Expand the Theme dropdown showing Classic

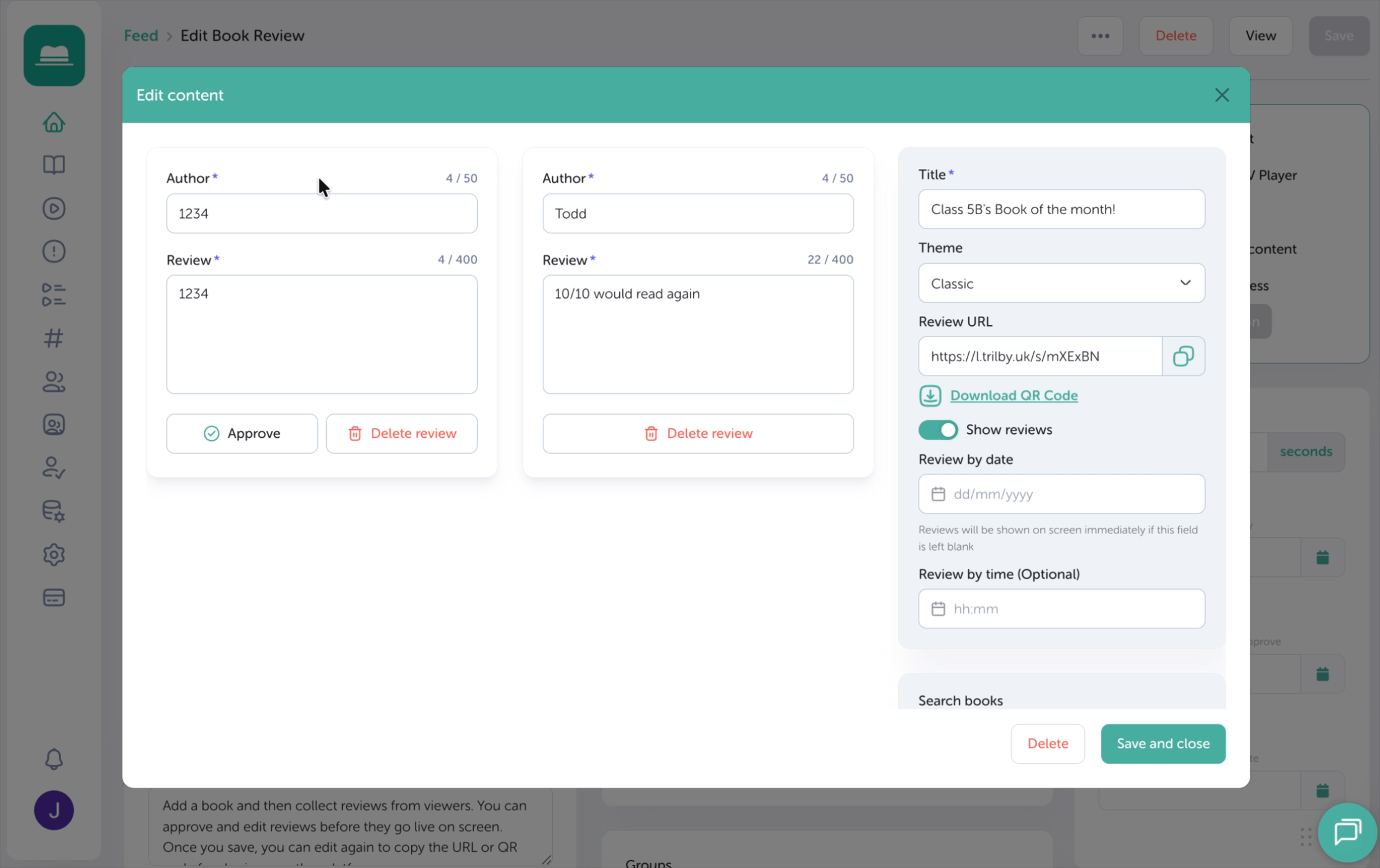pos(1061,283)
